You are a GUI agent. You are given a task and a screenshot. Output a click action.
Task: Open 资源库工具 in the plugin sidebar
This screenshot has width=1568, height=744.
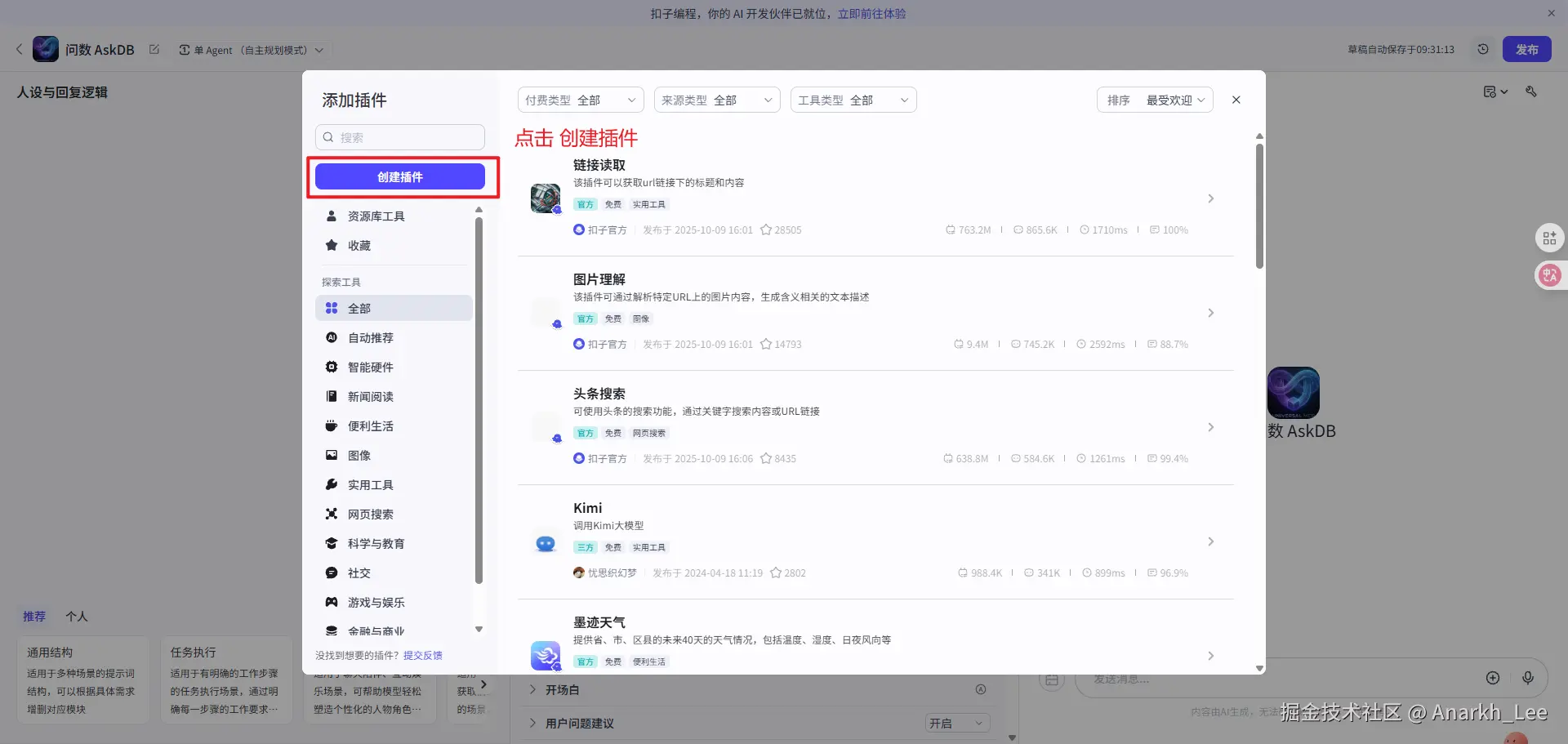coord(394,216)
